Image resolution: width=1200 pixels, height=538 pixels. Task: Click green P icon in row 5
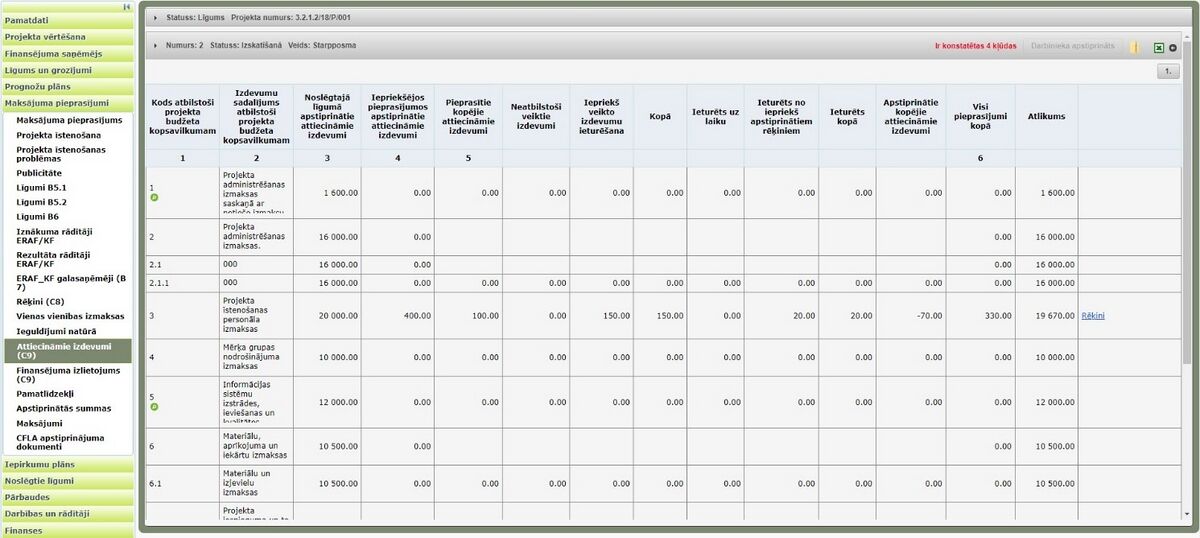coord(154,407)
